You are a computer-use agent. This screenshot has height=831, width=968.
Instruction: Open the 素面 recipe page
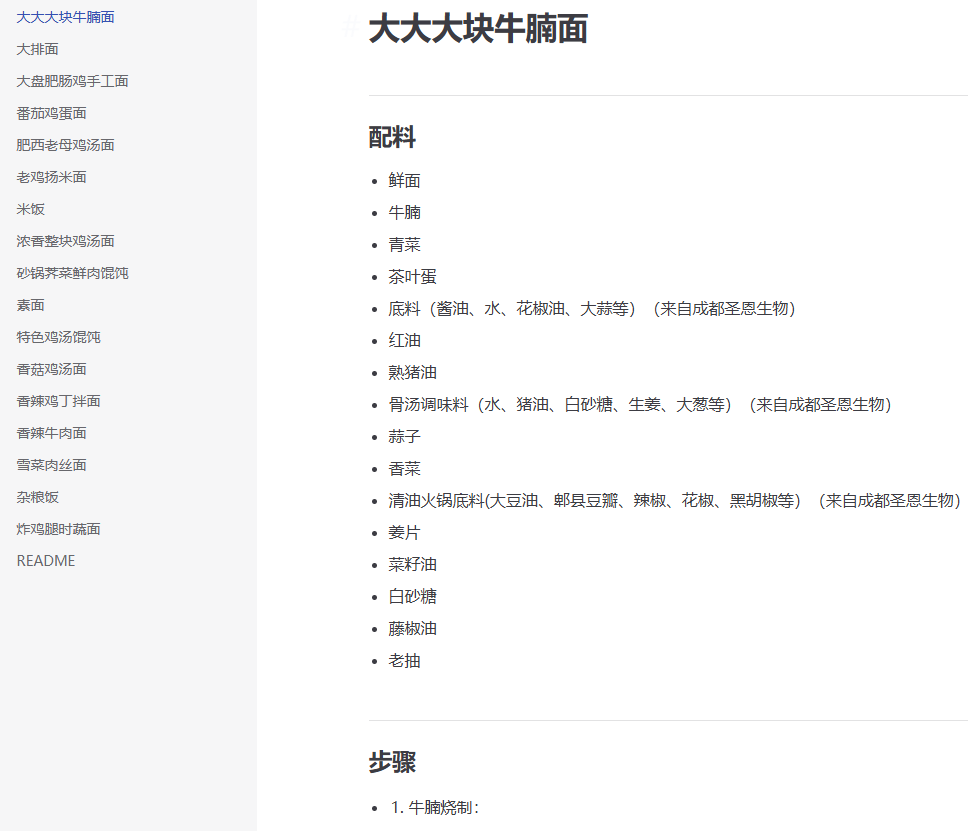(29, 304)
